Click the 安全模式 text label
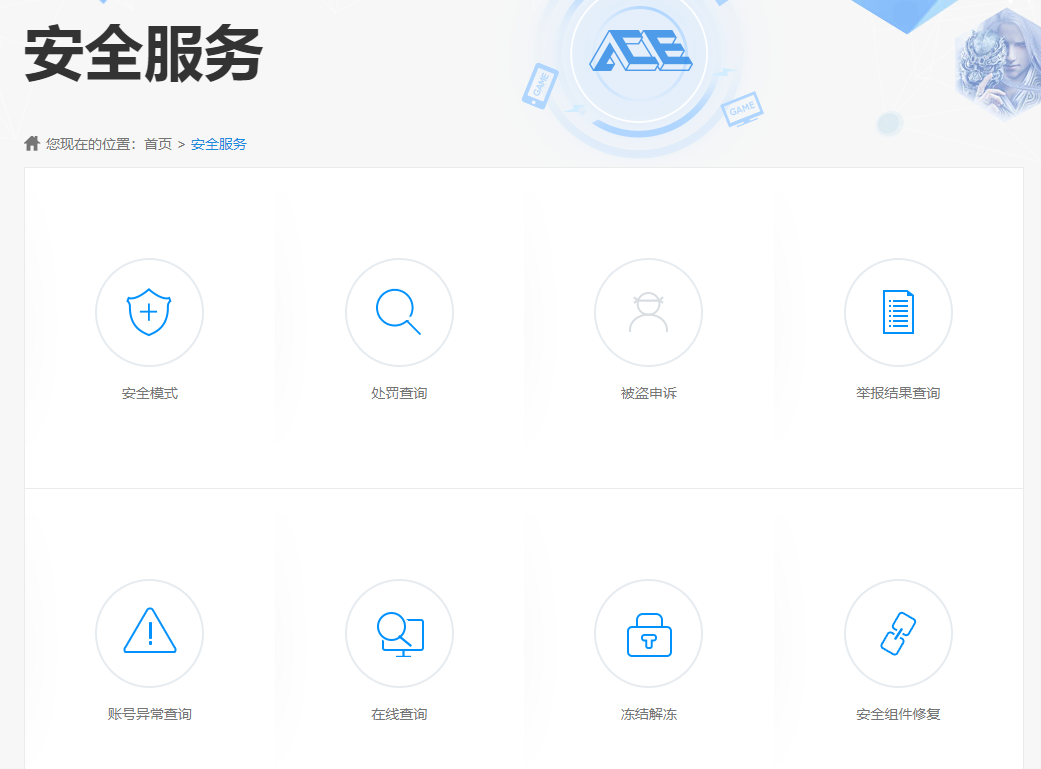This screenshot has height=769, width=1041. coord(149,392)
